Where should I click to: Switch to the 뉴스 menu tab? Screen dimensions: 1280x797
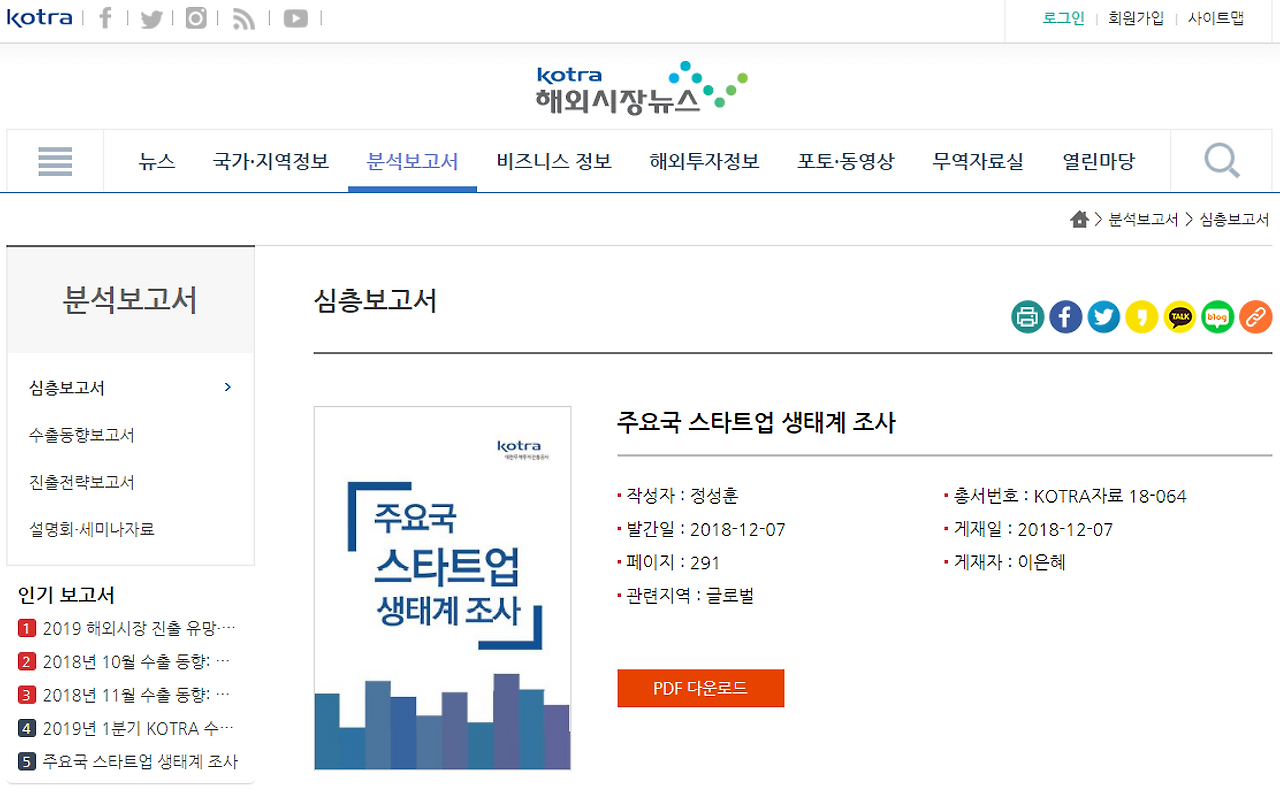pyautogui.click(x=157, y=161)
